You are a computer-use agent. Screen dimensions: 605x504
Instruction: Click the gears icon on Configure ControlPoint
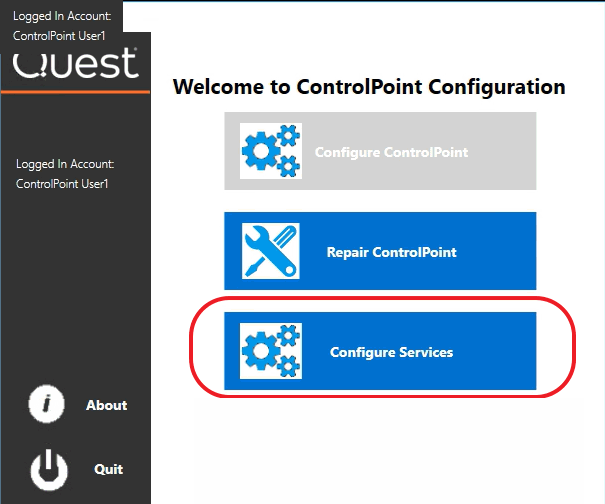click(271, 151)
